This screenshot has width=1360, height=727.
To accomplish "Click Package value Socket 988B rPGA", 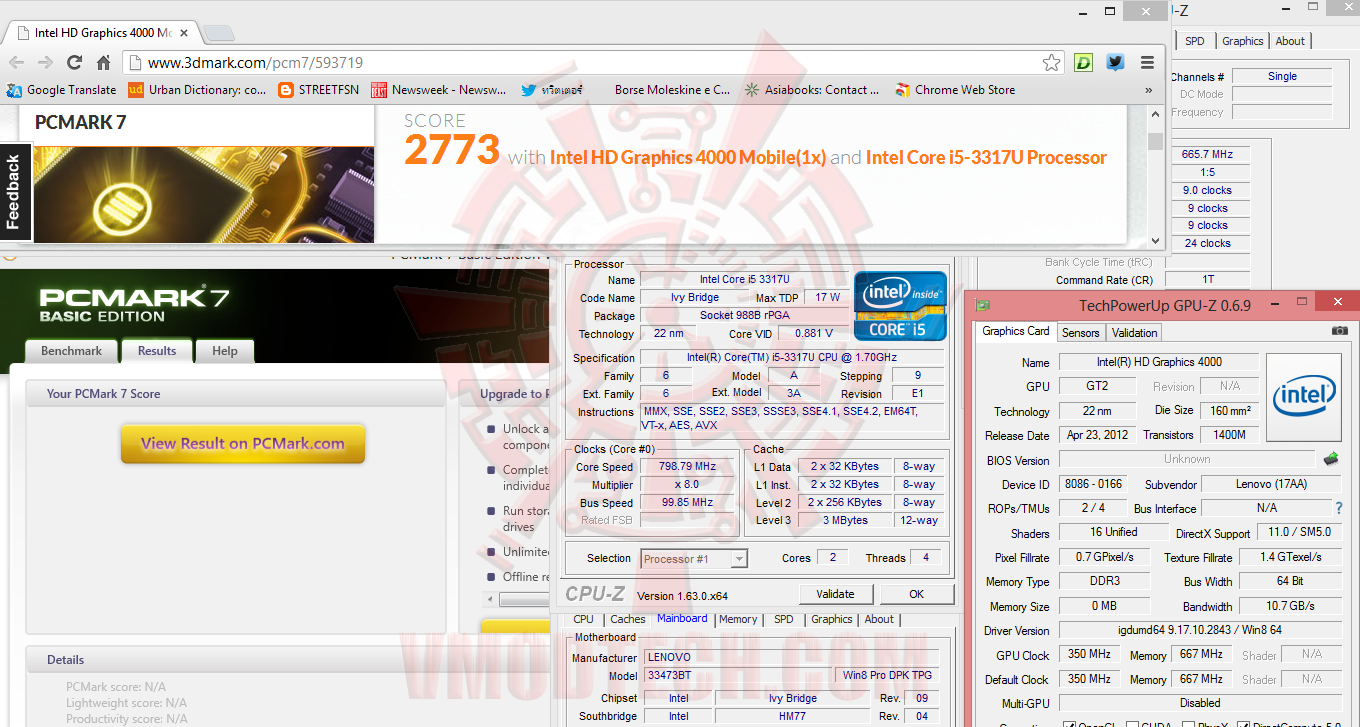I will (x=744, y=315).
